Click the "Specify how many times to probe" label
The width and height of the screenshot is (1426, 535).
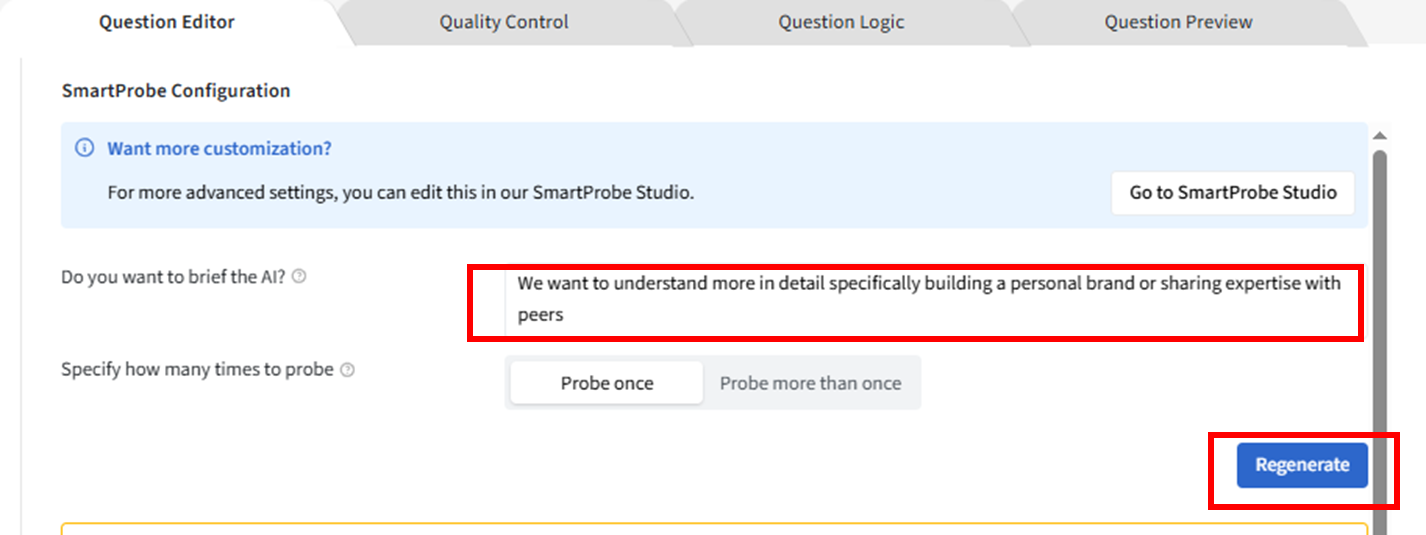click(x=197, y=370)
